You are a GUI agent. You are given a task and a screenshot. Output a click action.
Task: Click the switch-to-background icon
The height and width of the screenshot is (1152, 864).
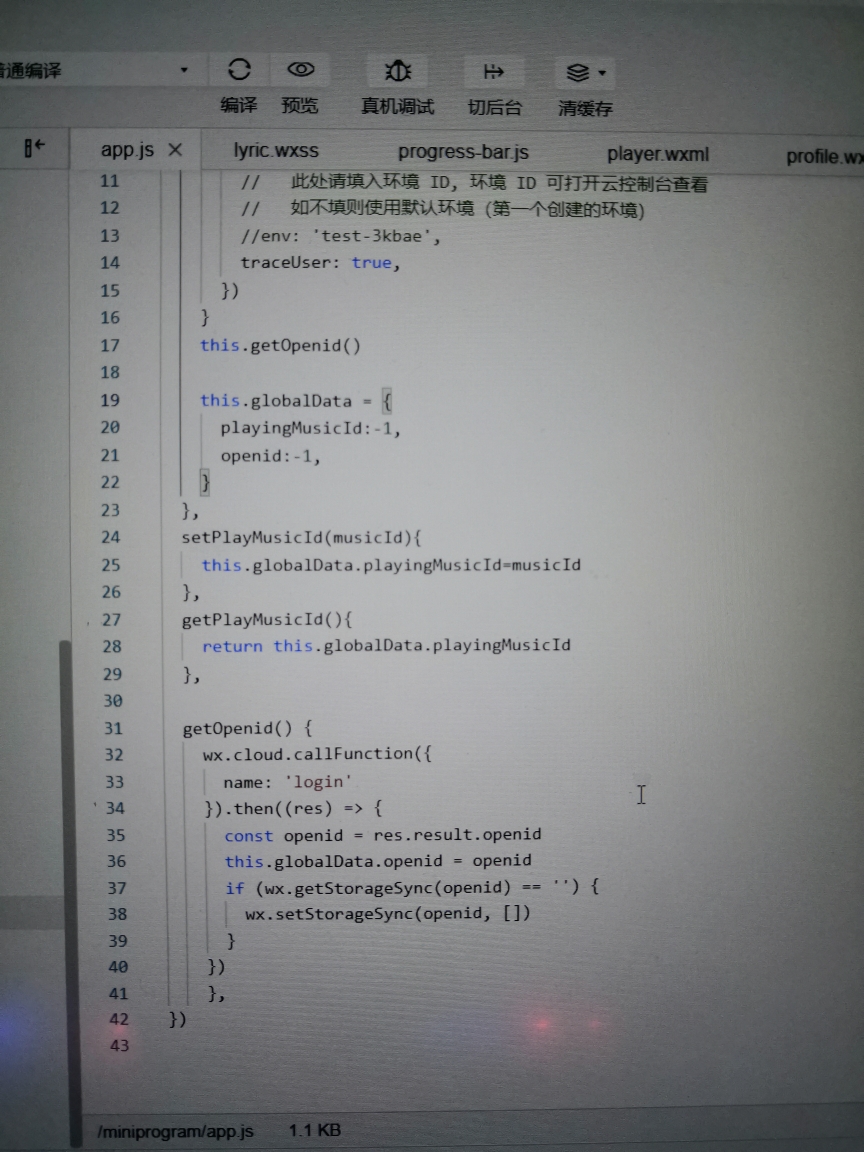click(493, 72)
